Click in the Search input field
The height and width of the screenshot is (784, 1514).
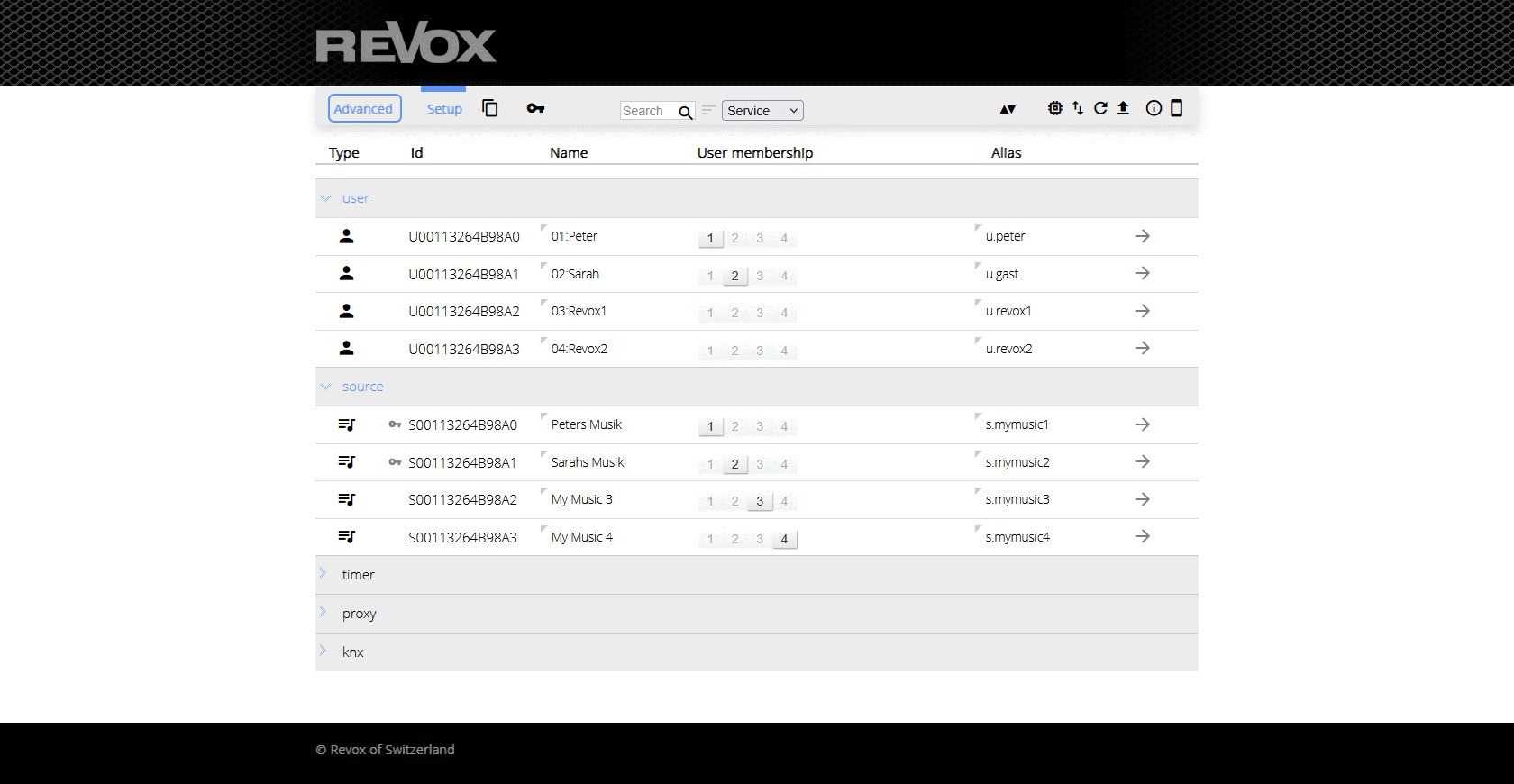point(649,111)
